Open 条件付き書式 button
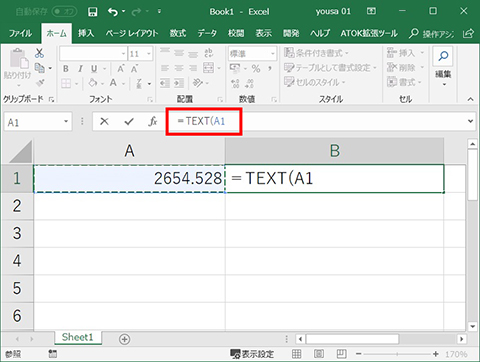480x362 pixels. 316,53
